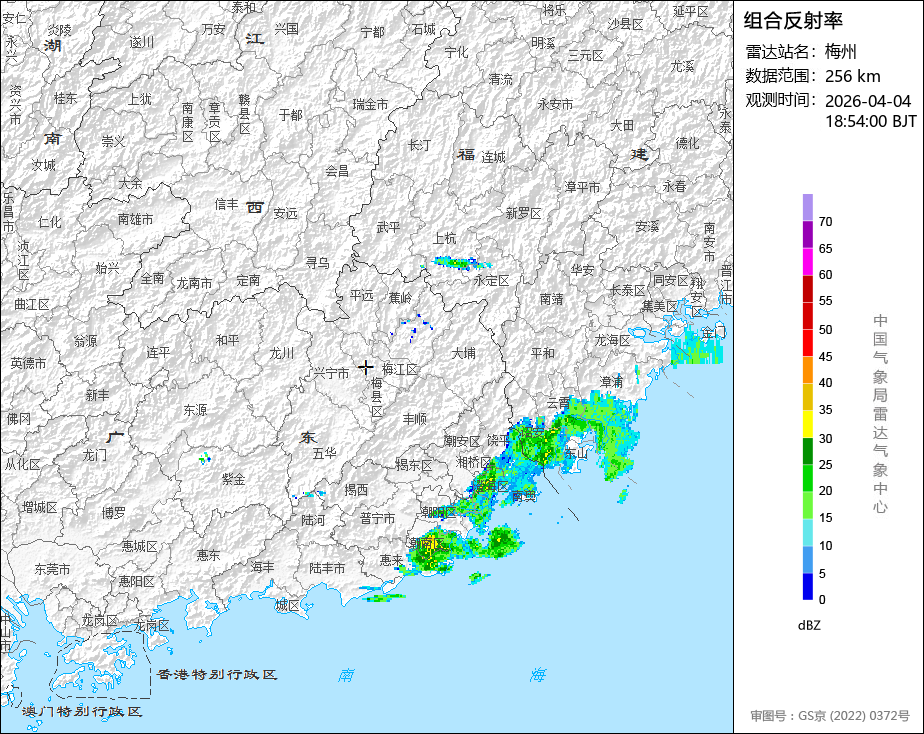Click the 永安市 map label
The width and height of the screenshot is (924, 734).
click(x=555, y=104)
